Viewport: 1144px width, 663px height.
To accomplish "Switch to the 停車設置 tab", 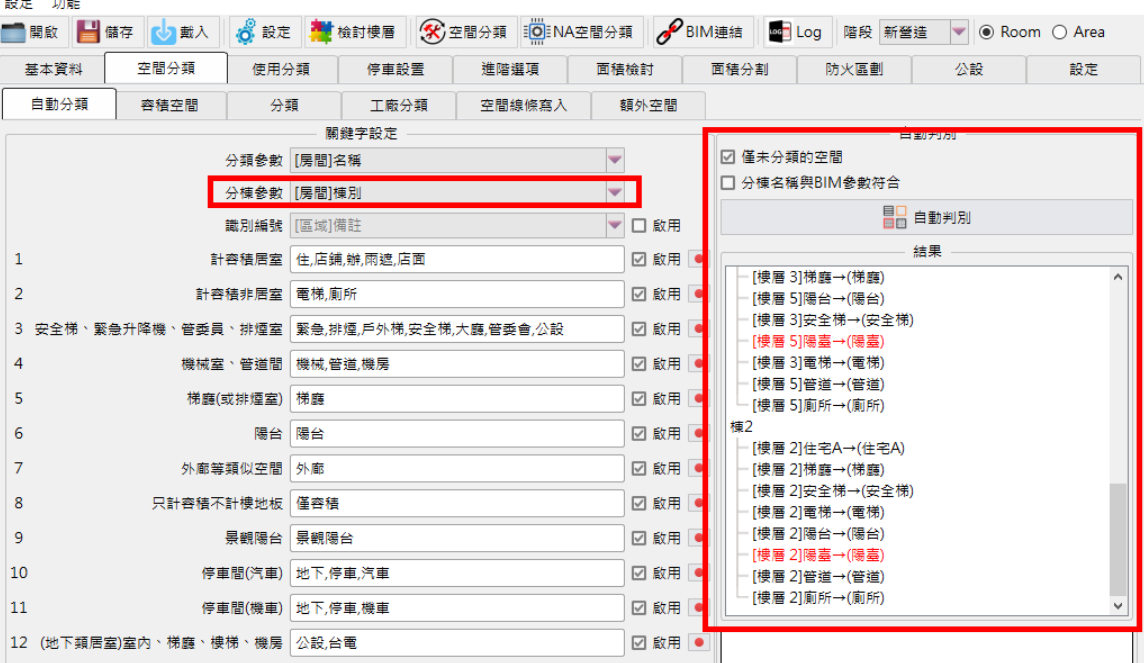I will coord(395,69).
